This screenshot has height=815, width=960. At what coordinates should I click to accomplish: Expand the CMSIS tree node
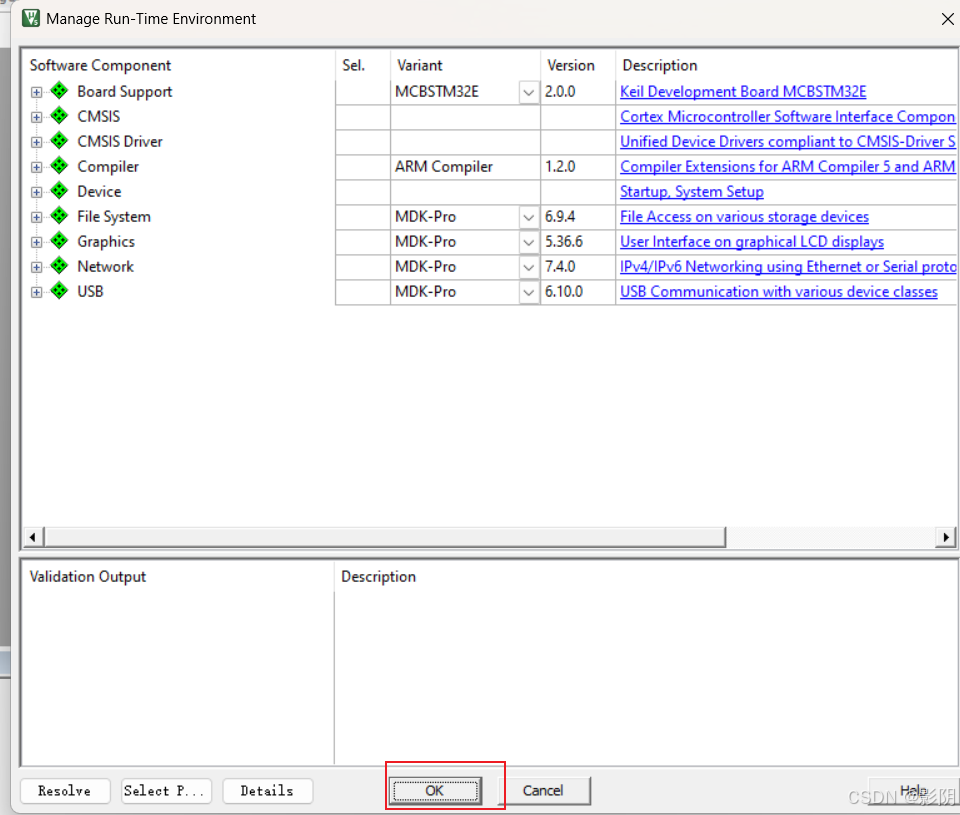coord(37,117)
